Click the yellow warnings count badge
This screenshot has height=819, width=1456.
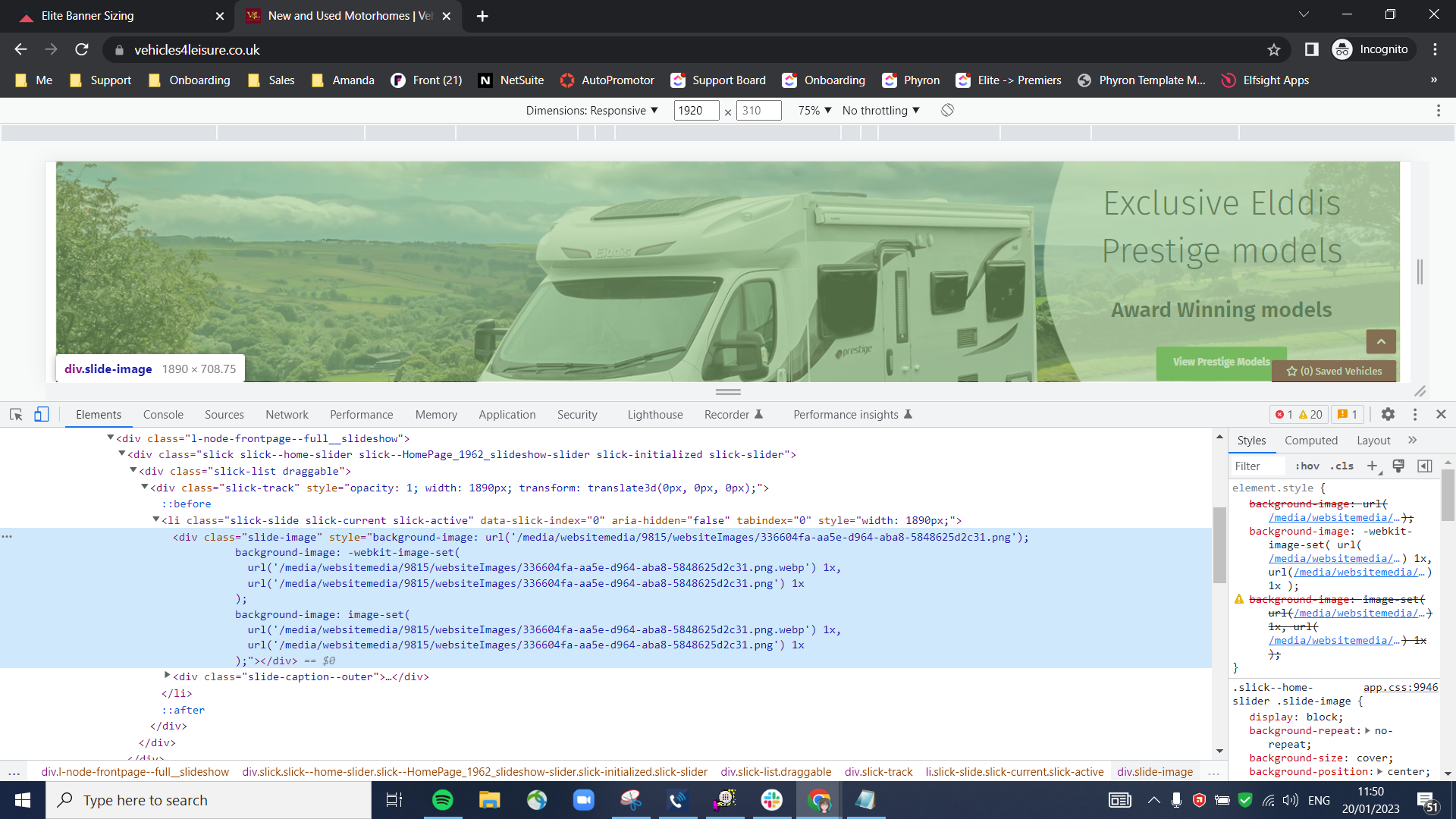(1310, 414)
